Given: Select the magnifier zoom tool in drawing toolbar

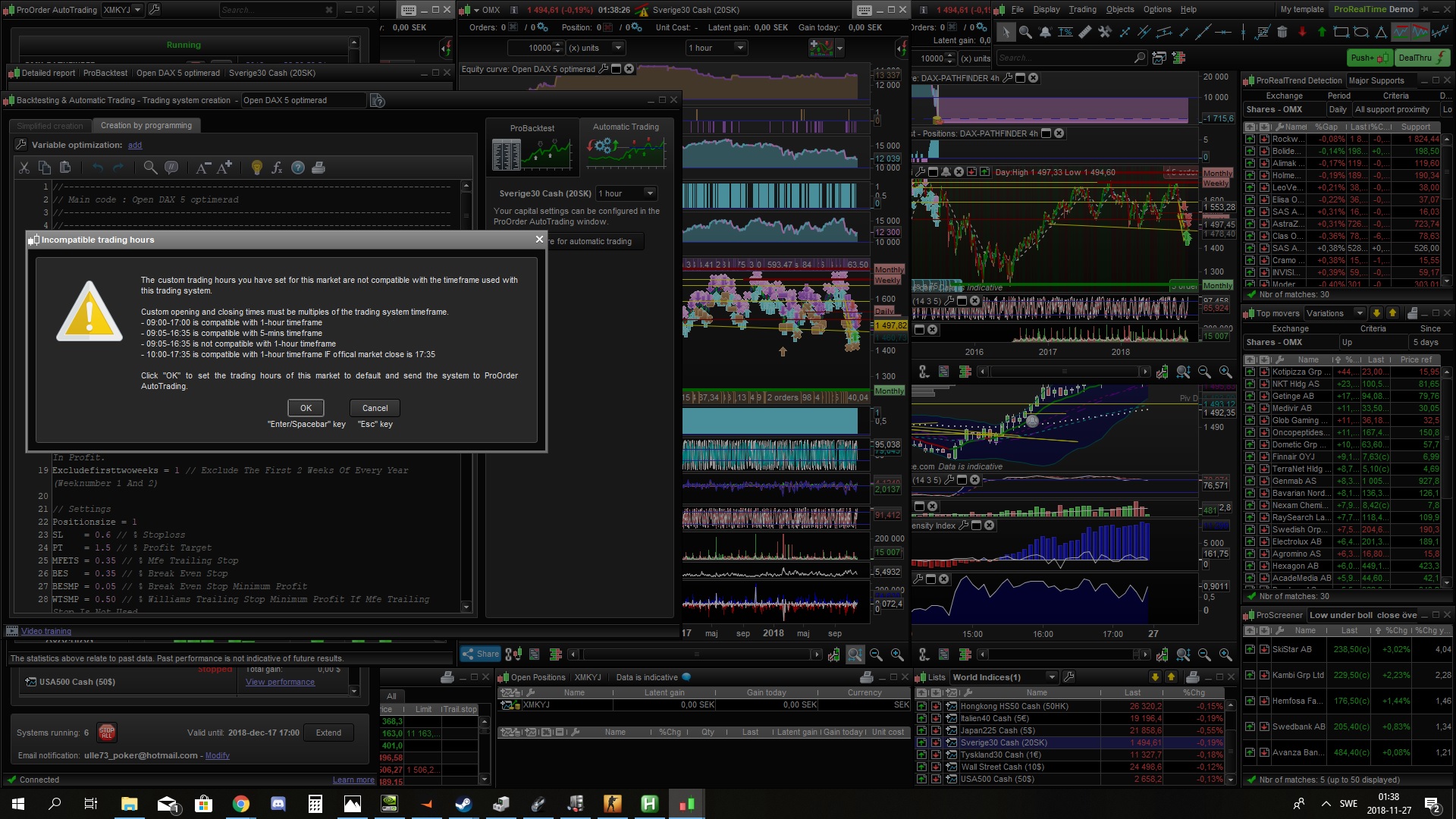Looking at the screenshot, I should 1025,32.
